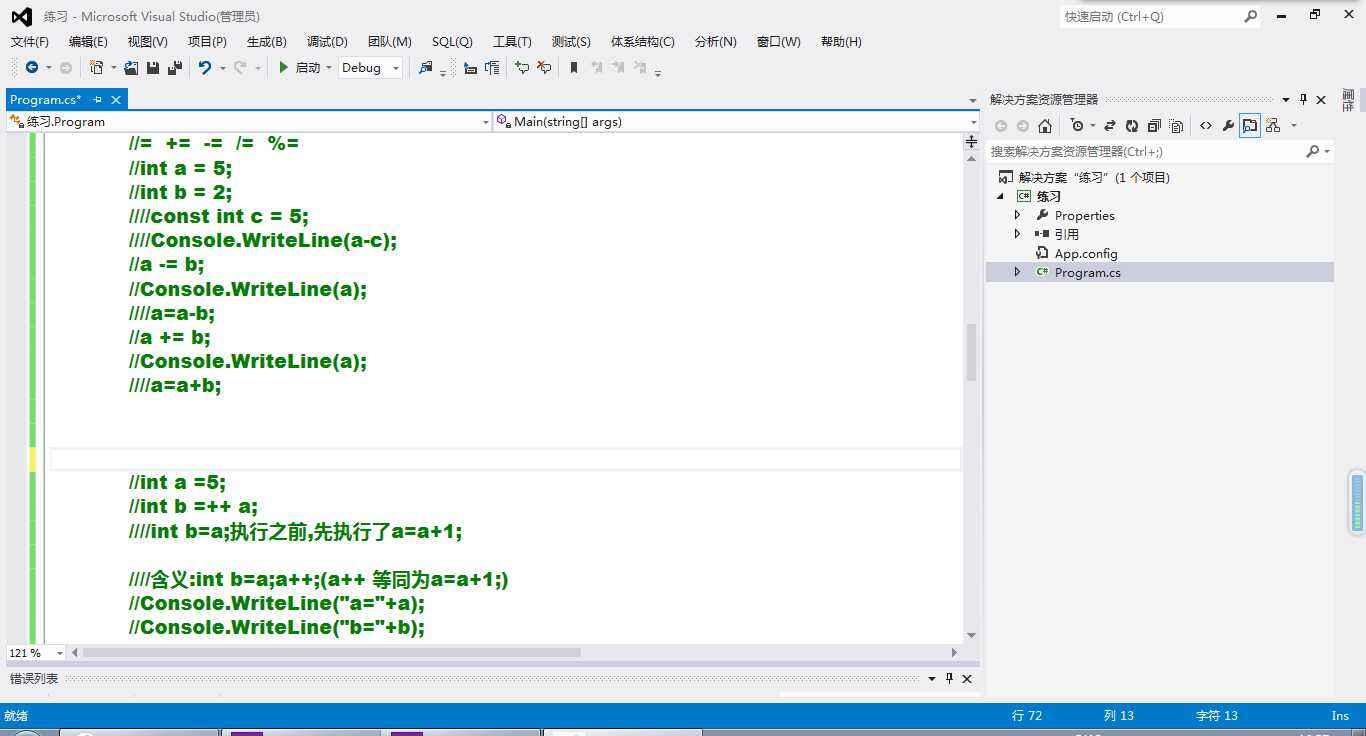The image size is (1366, 736).
Task: Open the 编辑(E) menu
Action: (x=88, y=41)
